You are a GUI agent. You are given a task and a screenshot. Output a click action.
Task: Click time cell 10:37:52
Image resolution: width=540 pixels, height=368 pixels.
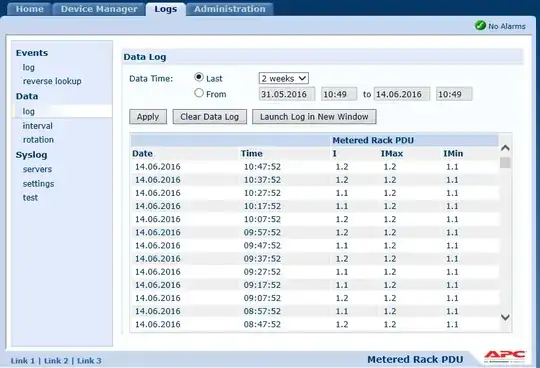(262, 180)
